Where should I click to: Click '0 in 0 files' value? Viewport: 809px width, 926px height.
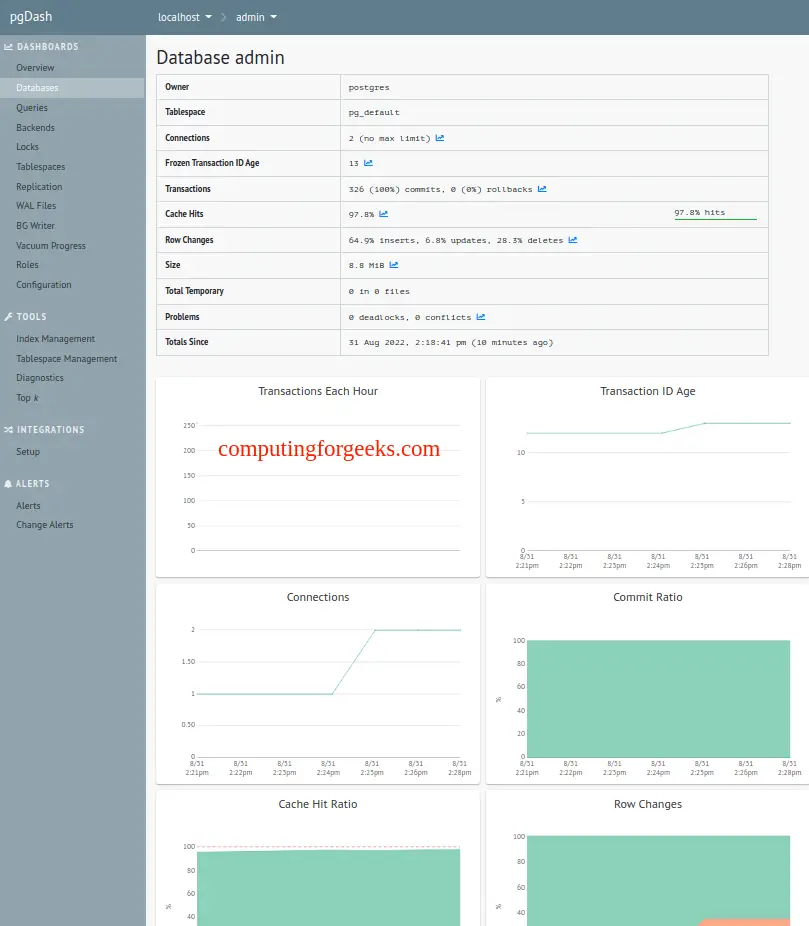379,291
